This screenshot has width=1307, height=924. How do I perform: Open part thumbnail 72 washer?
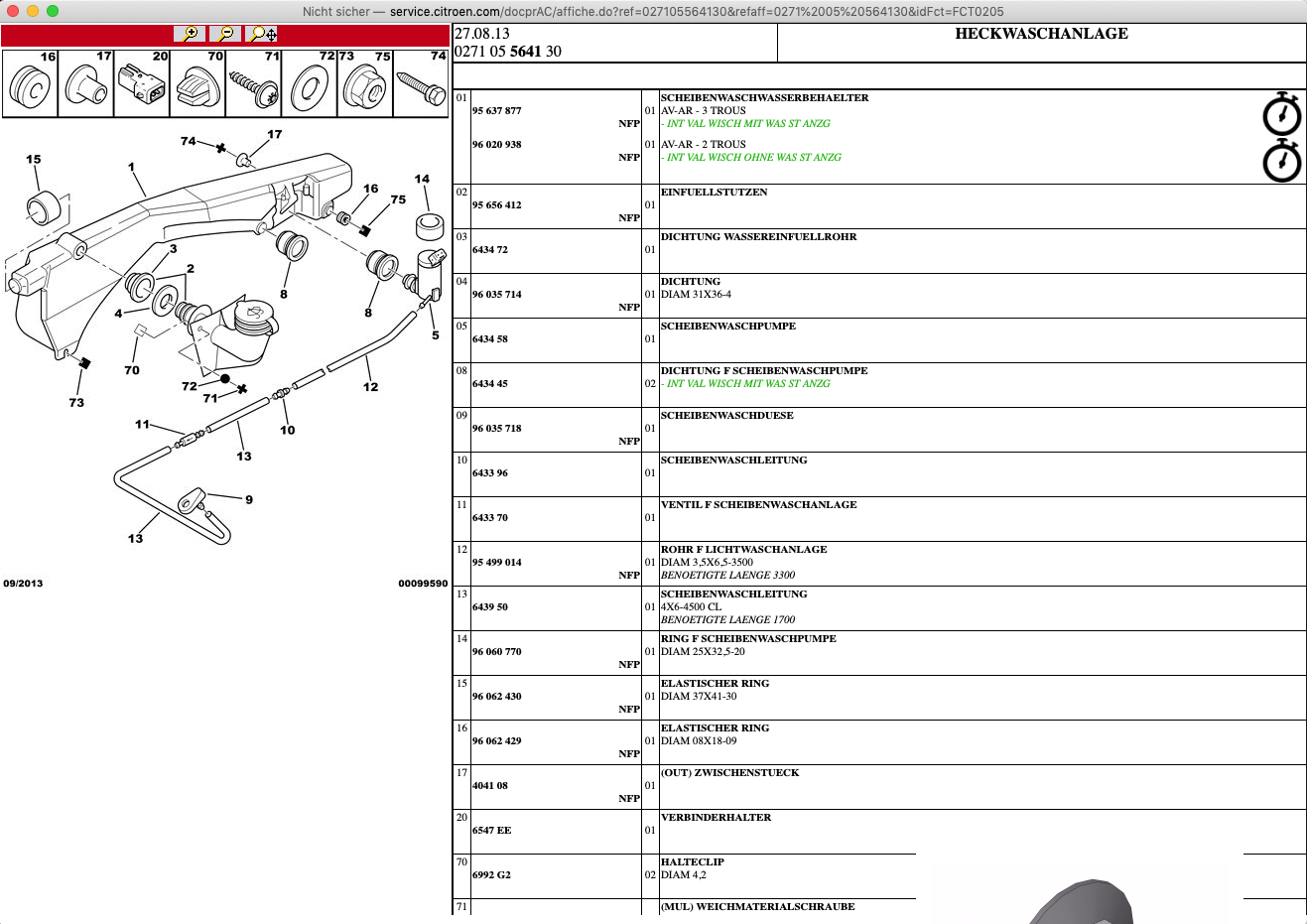point(310,83)
